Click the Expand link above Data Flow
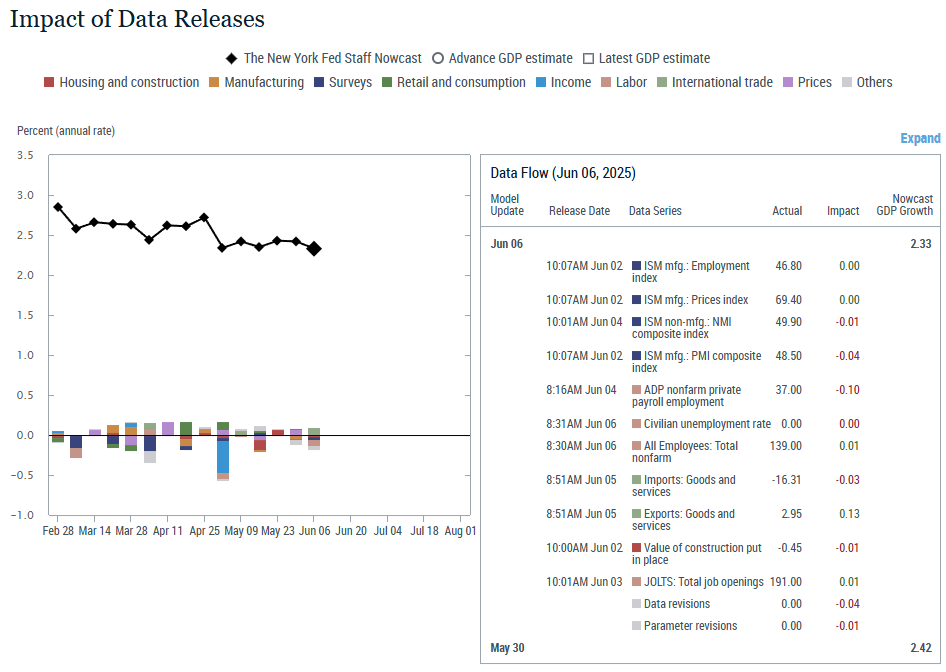 (920, 138)
